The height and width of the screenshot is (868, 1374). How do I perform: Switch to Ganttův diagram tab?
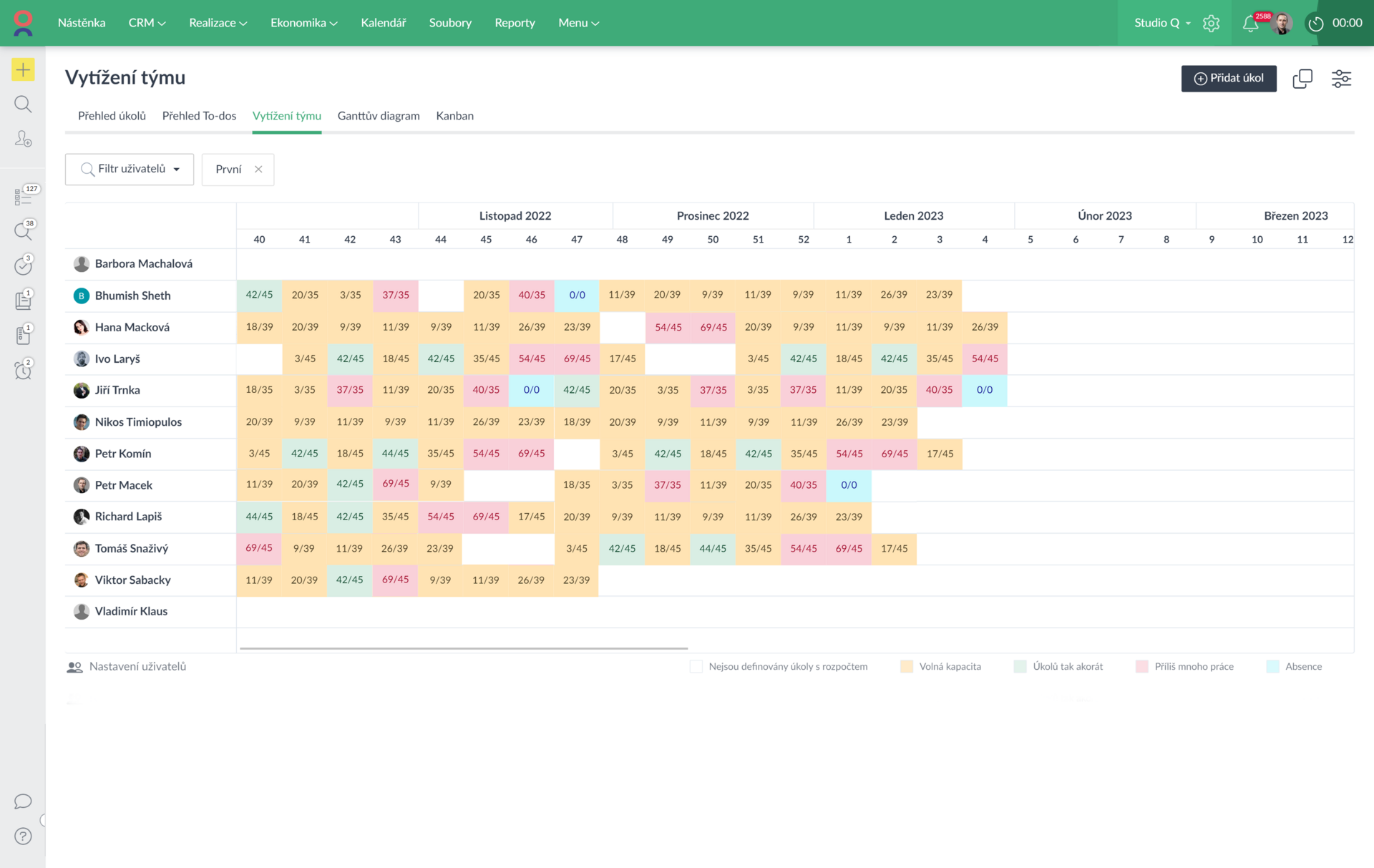379,116
